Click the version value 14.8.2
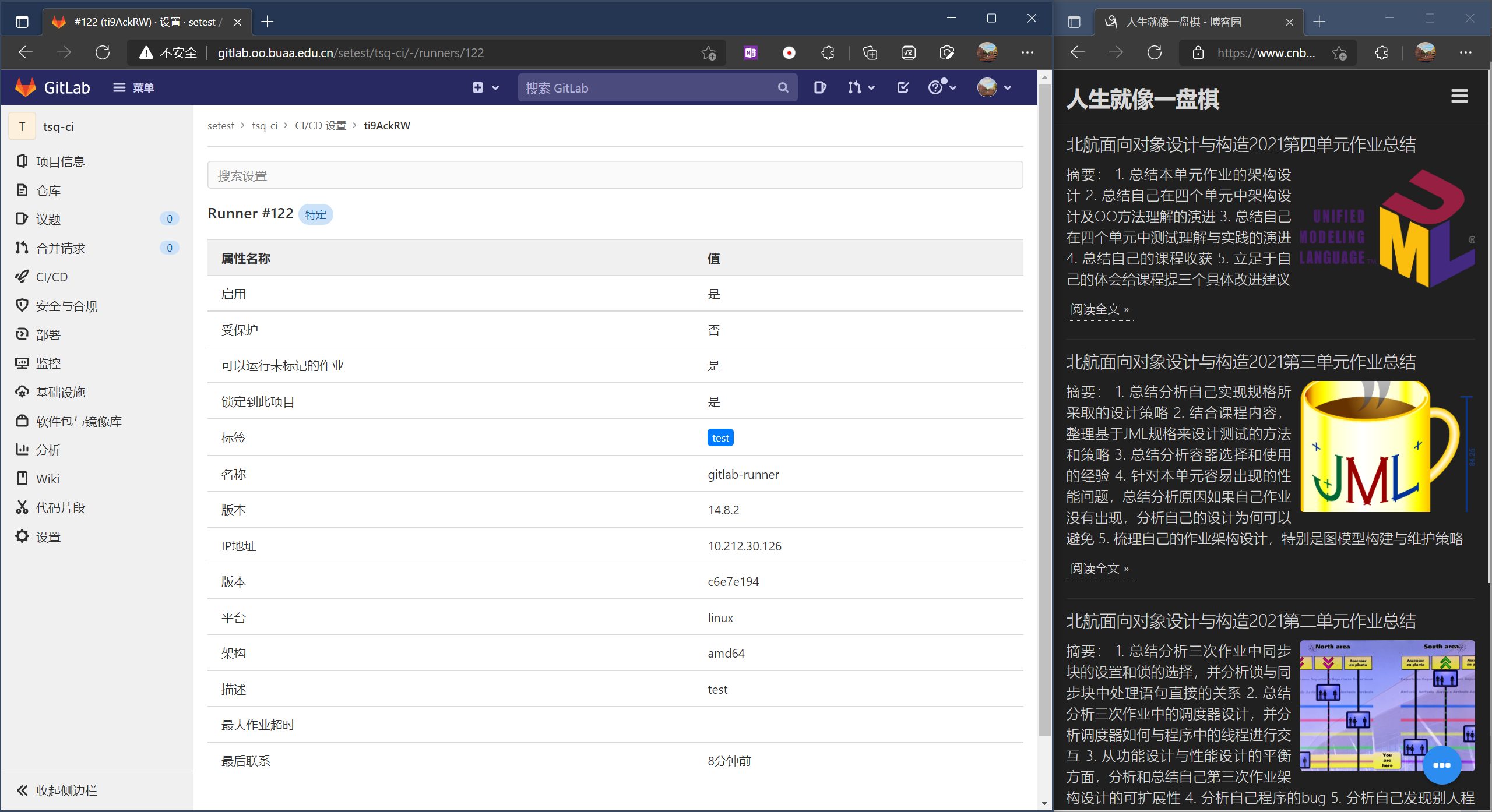This screenshot has height=812, width=1492. 723,510
